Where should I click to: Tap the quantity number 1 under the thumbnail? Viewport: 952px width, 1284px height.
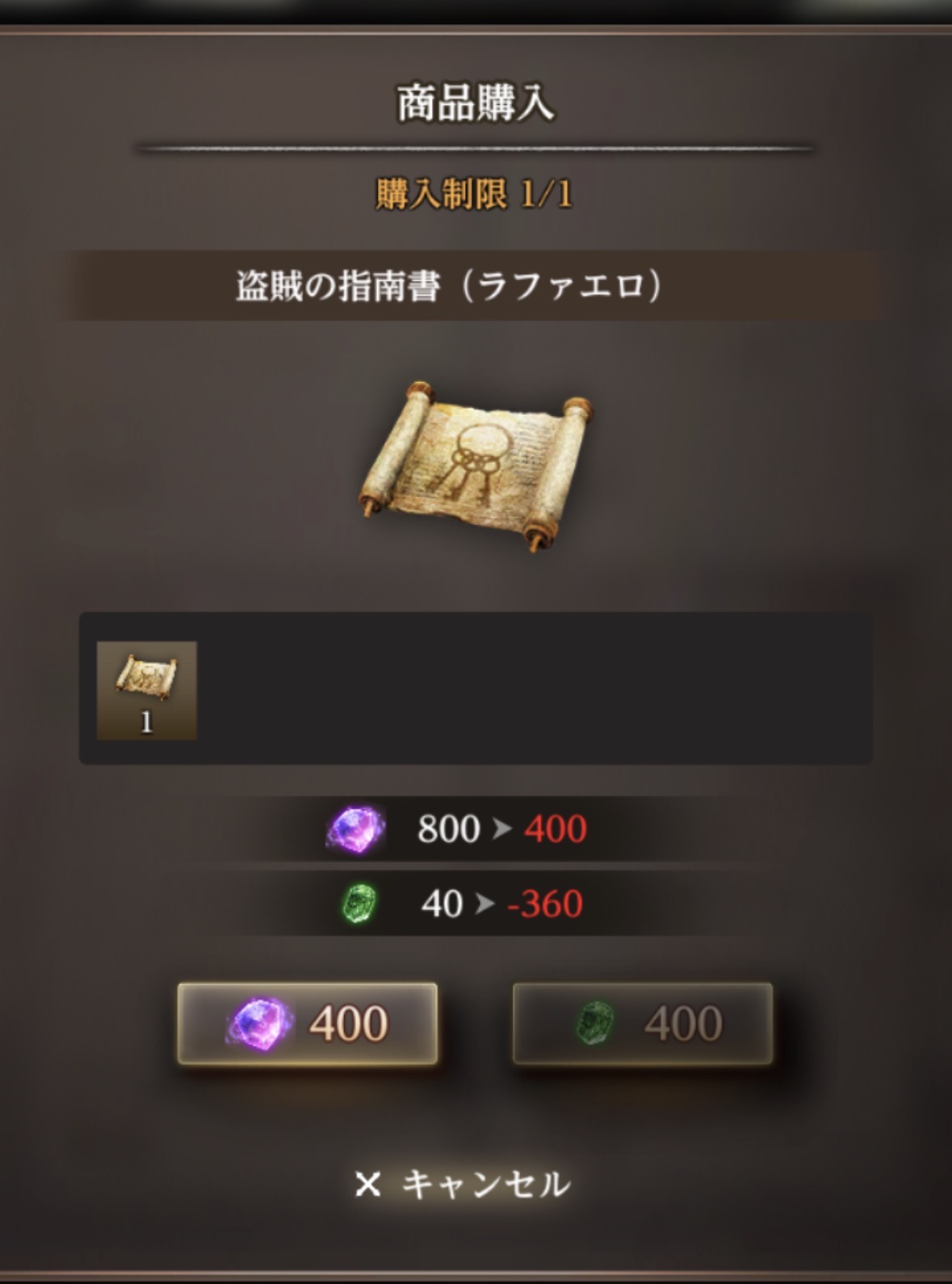tap(146, 722)
